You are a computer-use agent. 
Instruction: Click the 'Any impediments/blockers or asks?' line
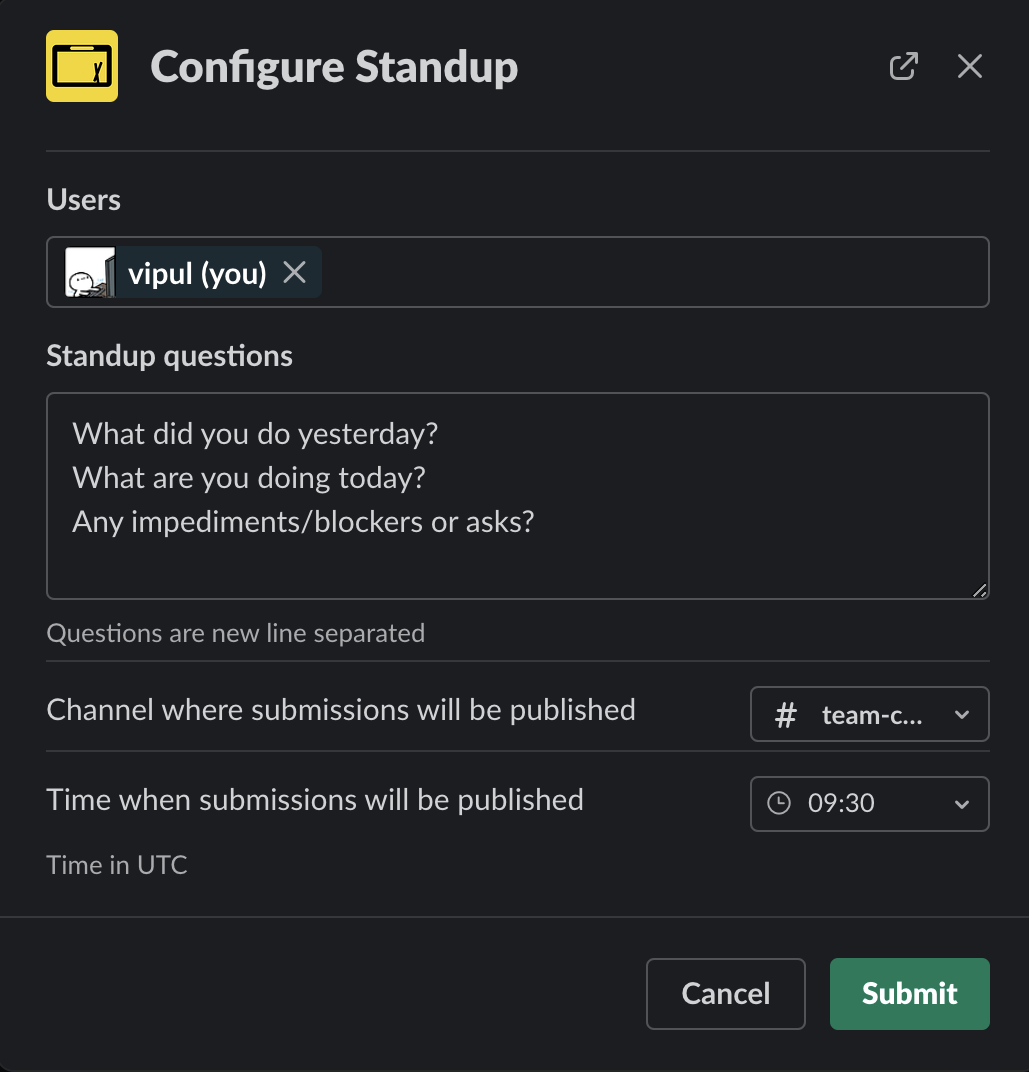pyautogui.click(x=303, y=522)
